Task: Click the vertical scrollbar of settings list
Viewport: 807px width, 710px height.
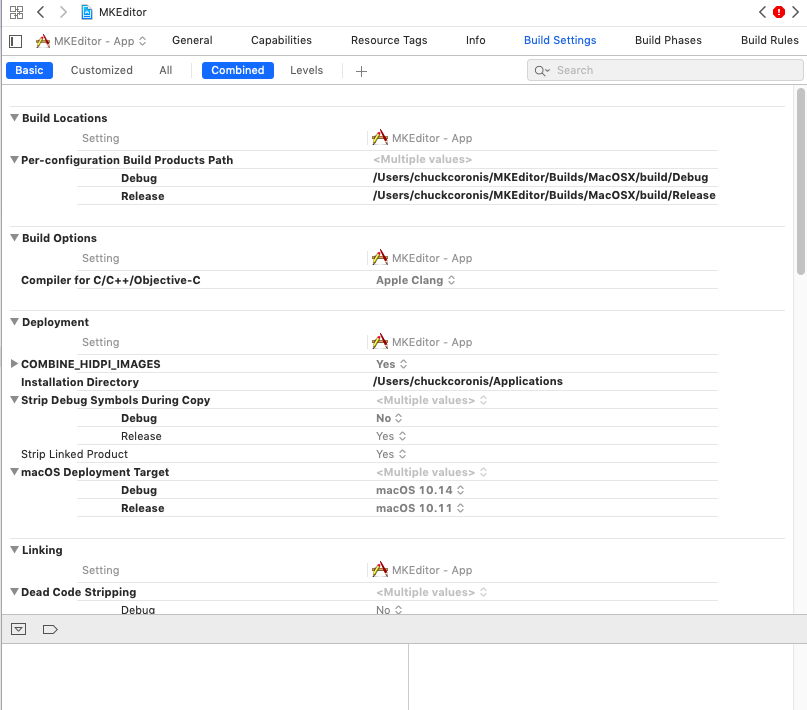Action: tap(800, 181)
